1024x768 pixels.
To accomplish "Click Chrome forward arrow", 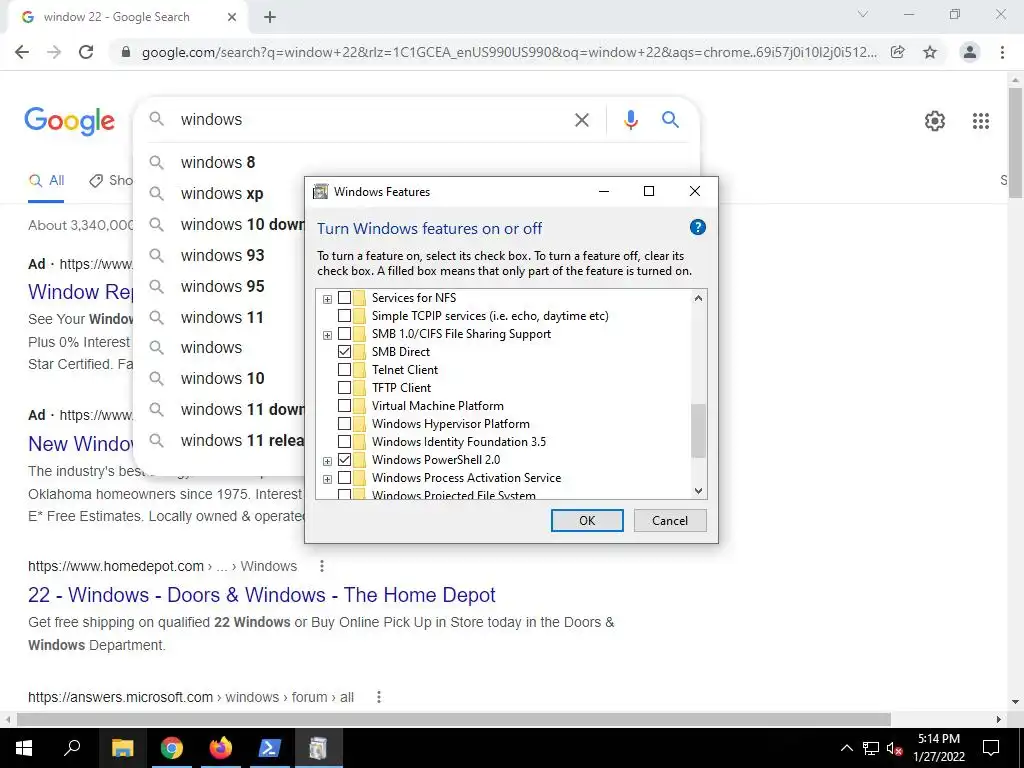I will 54,52.
